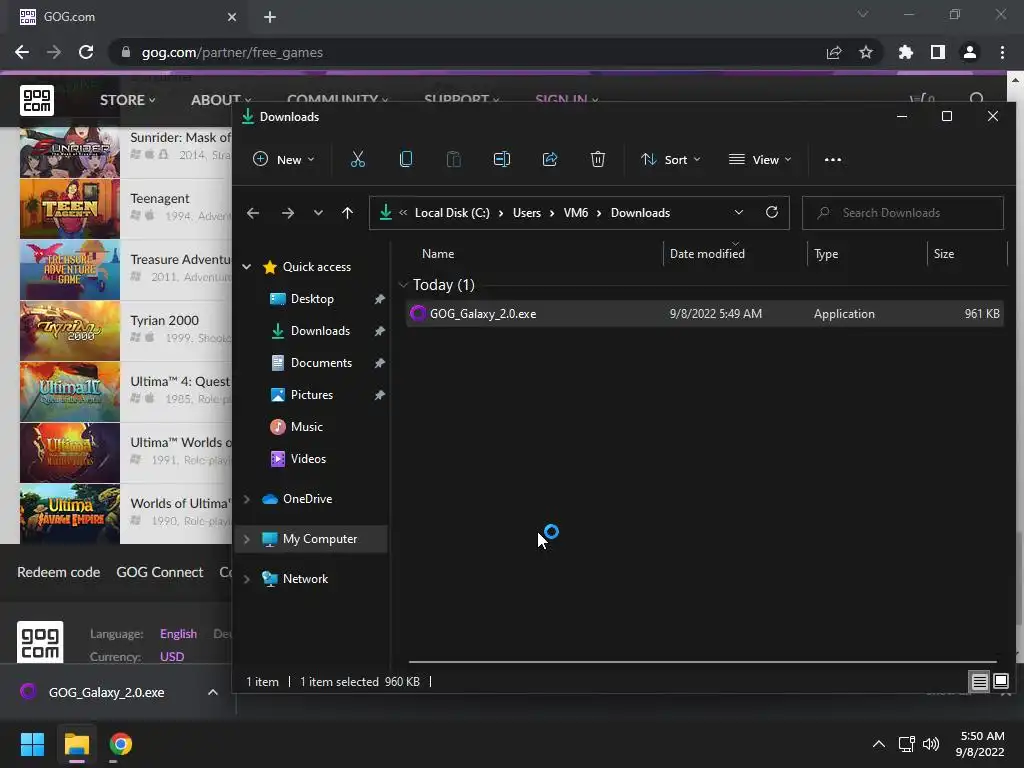The width and height of the screenshot is (1024, 768).
Task: Go forward in File Explorer navigation
Action: tap(287, 213)
